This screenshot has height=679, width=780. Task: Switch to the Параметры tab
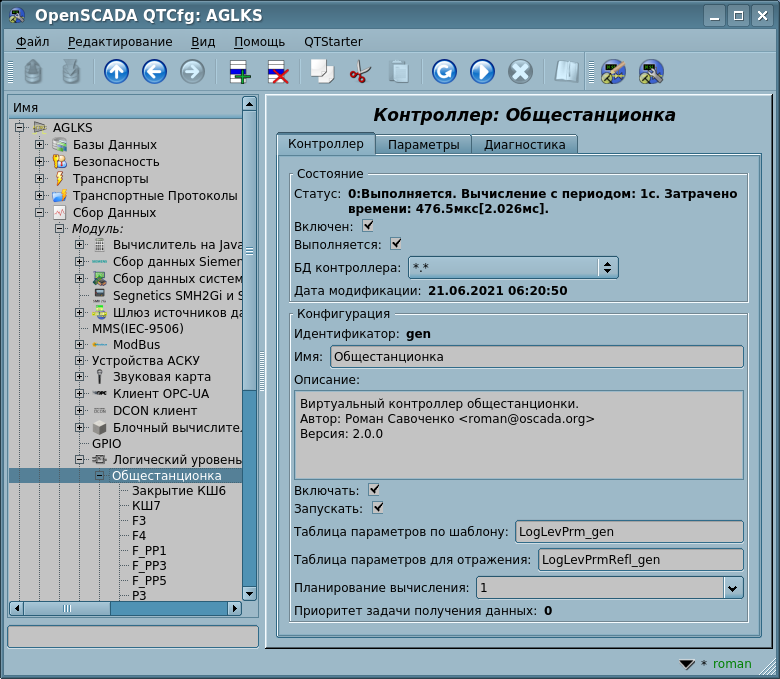pyautogui.click(x=423, y=145)
